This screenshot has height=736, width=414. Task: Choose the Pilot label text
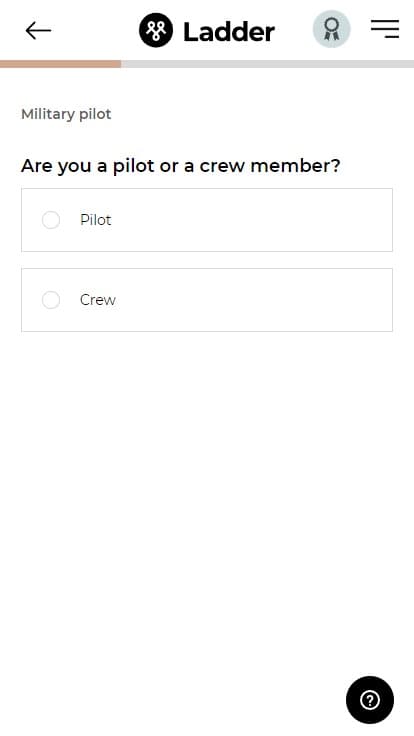[96, 220]
